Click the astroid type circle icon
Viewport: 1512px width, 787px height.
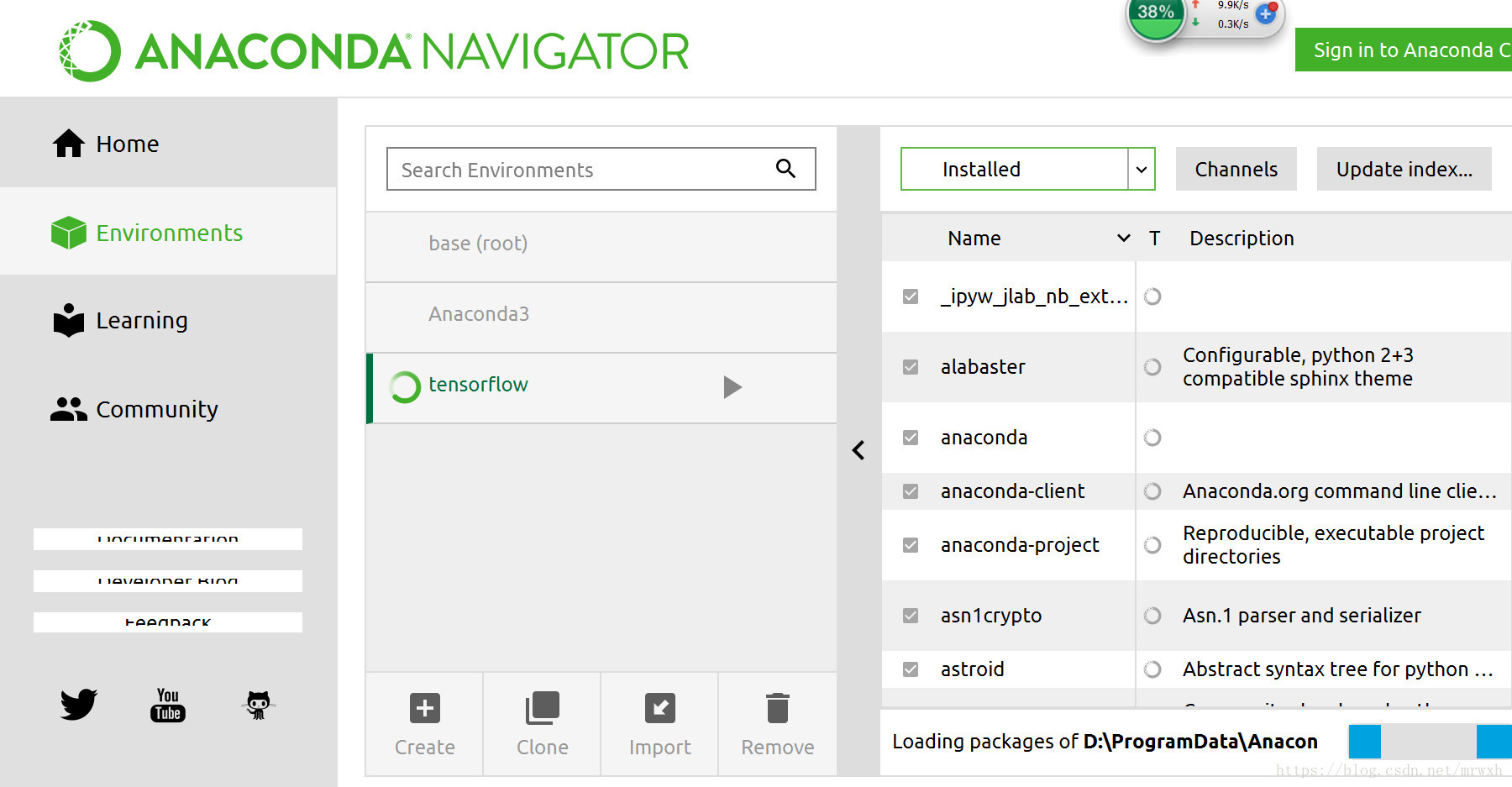(1152, 669)
